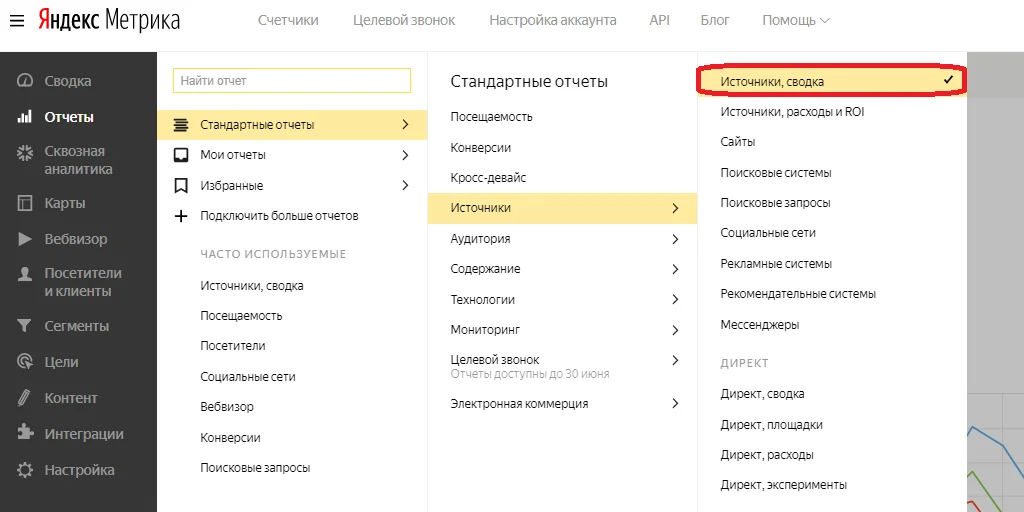Open frequently used Посетители link
1024x512 pixels.
232,346
